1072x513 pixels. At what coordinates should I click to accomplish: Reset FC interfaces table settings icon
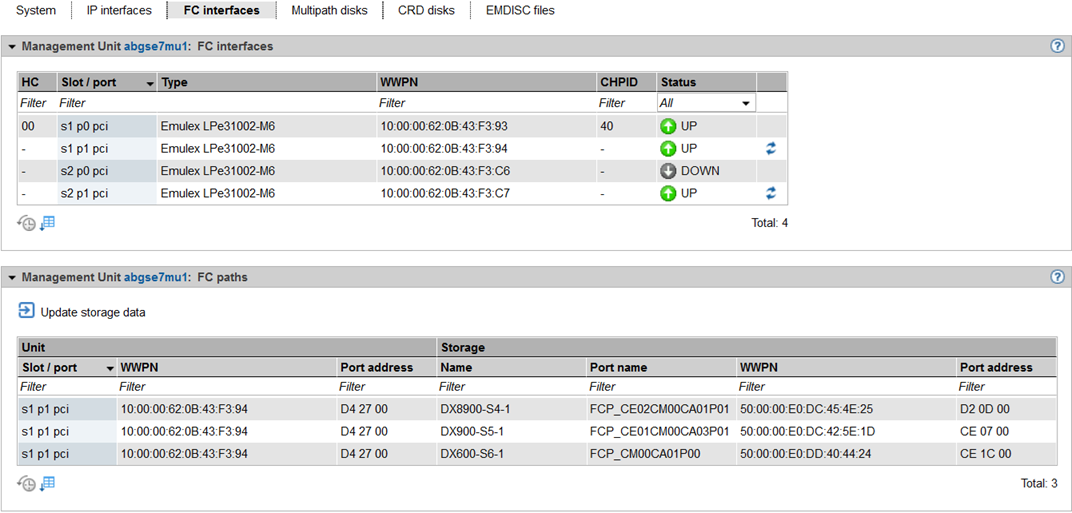26,223
